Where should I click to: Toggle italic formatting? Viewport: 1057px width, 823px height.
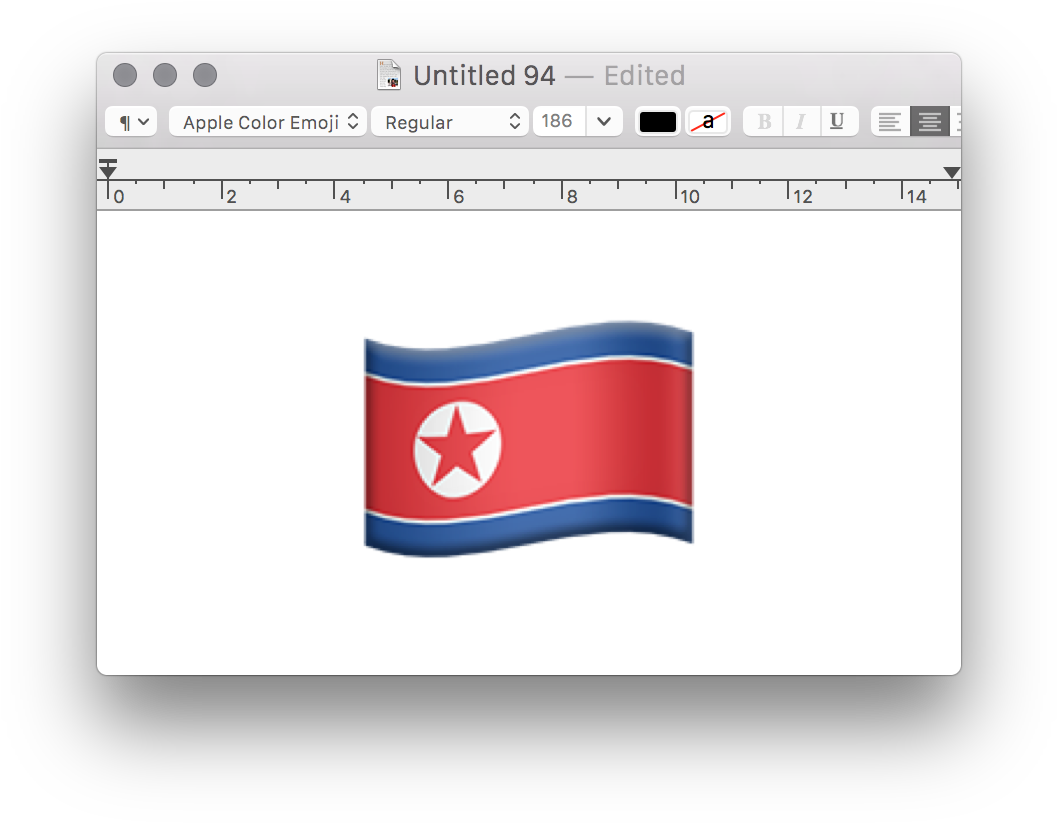pyautogui.click(x=801, y=122)
